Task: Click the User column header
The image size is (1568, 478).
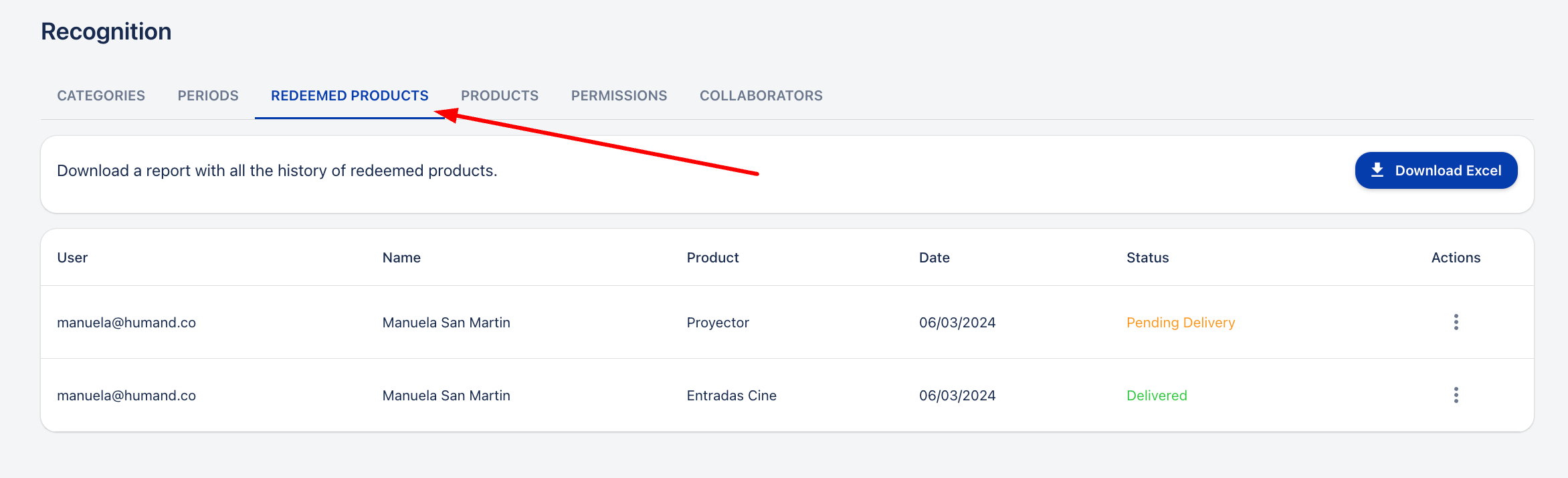Action: tap(72, 258)
